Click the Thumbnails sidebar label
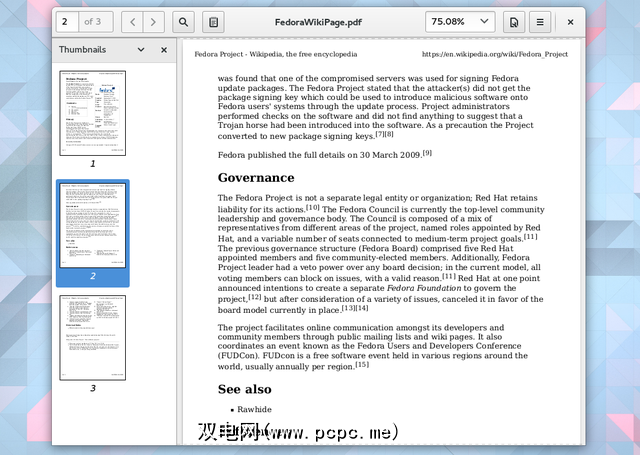This screenshot has height=455, width=640. [x=82, y=50]
